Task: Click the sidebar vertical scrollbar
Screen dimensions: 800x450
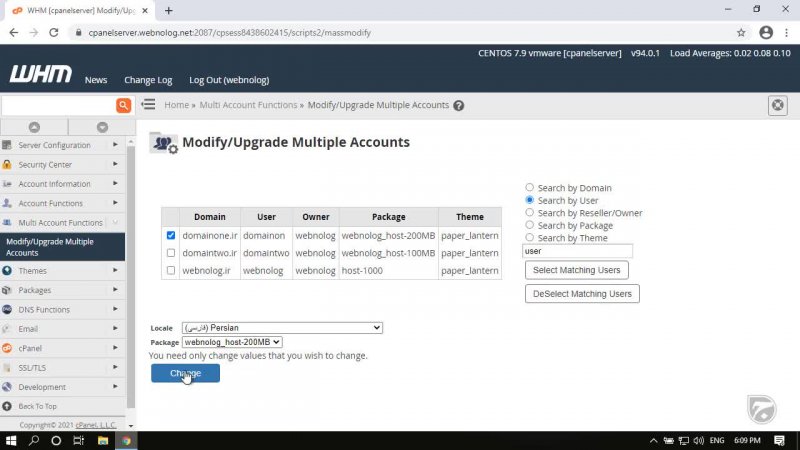Action: pos(131,278)
